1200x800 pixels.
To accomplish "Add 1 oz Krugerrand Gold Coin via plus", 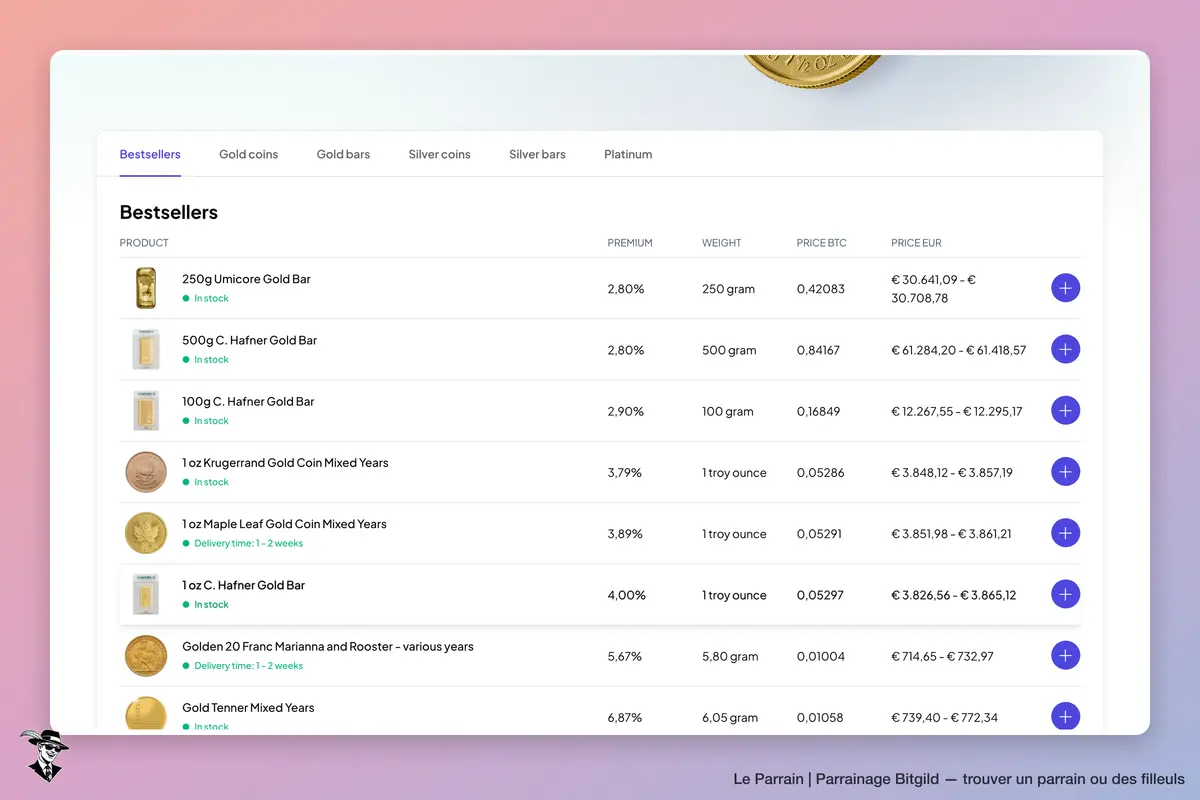I will [x=1066, y=471].
